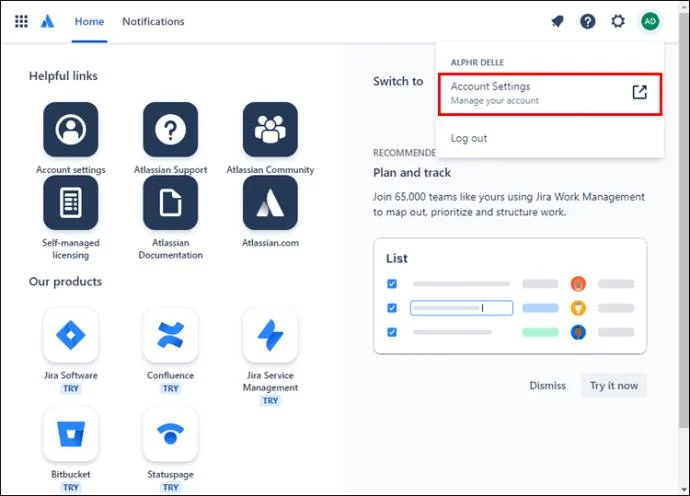This screenshot has width=690, height=496.
Task: Open the Atlassian.com icon
Action: (x=270, y=202)
